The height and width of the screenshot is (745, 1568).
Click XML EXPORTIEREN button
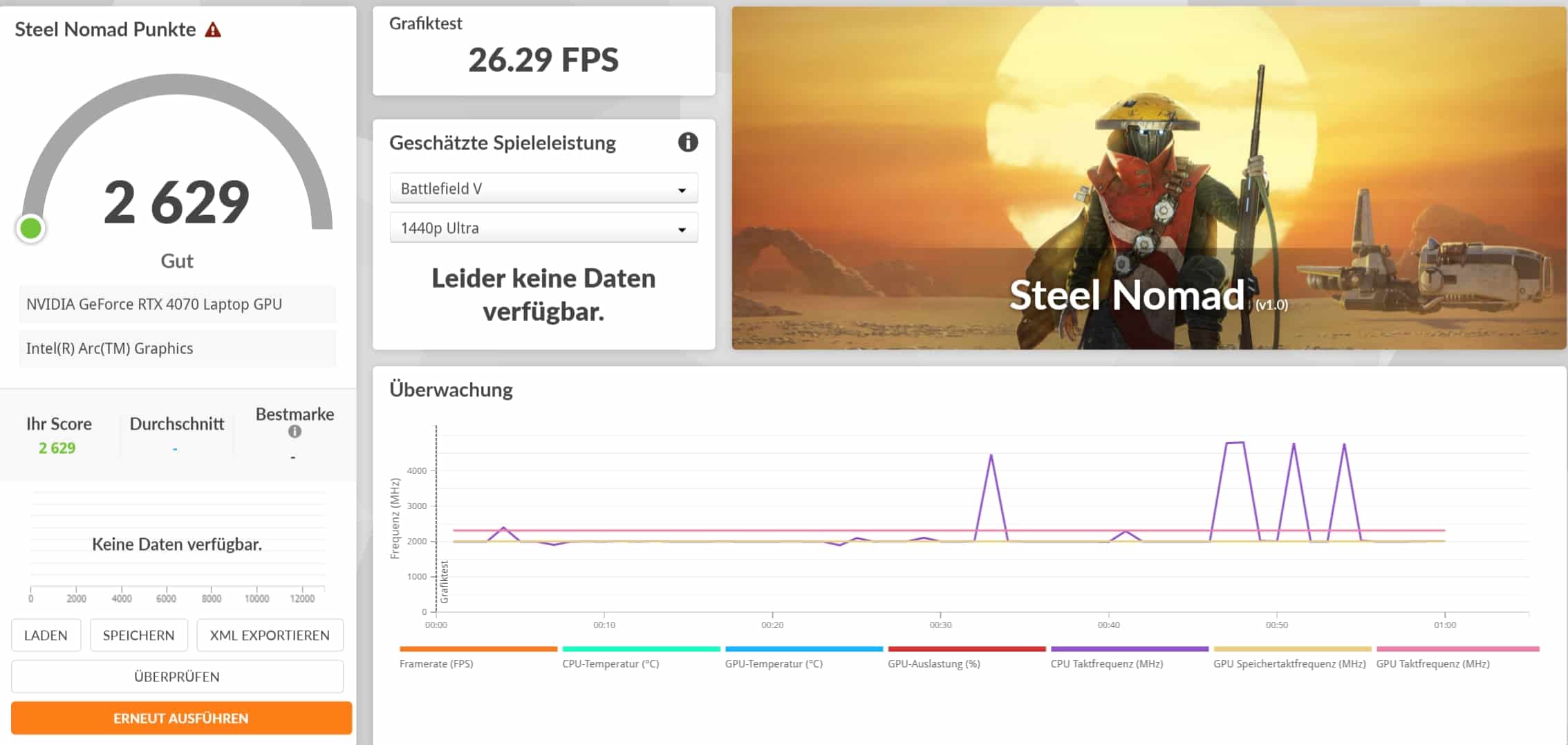click(270, 635)
